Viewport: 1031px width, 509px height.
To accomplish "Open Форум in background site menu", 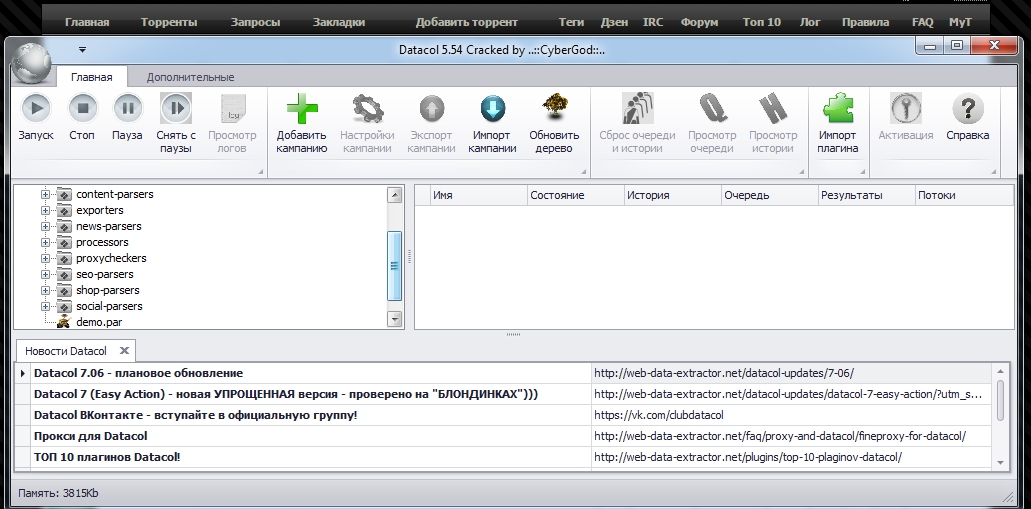I will [x=699, y=22].
